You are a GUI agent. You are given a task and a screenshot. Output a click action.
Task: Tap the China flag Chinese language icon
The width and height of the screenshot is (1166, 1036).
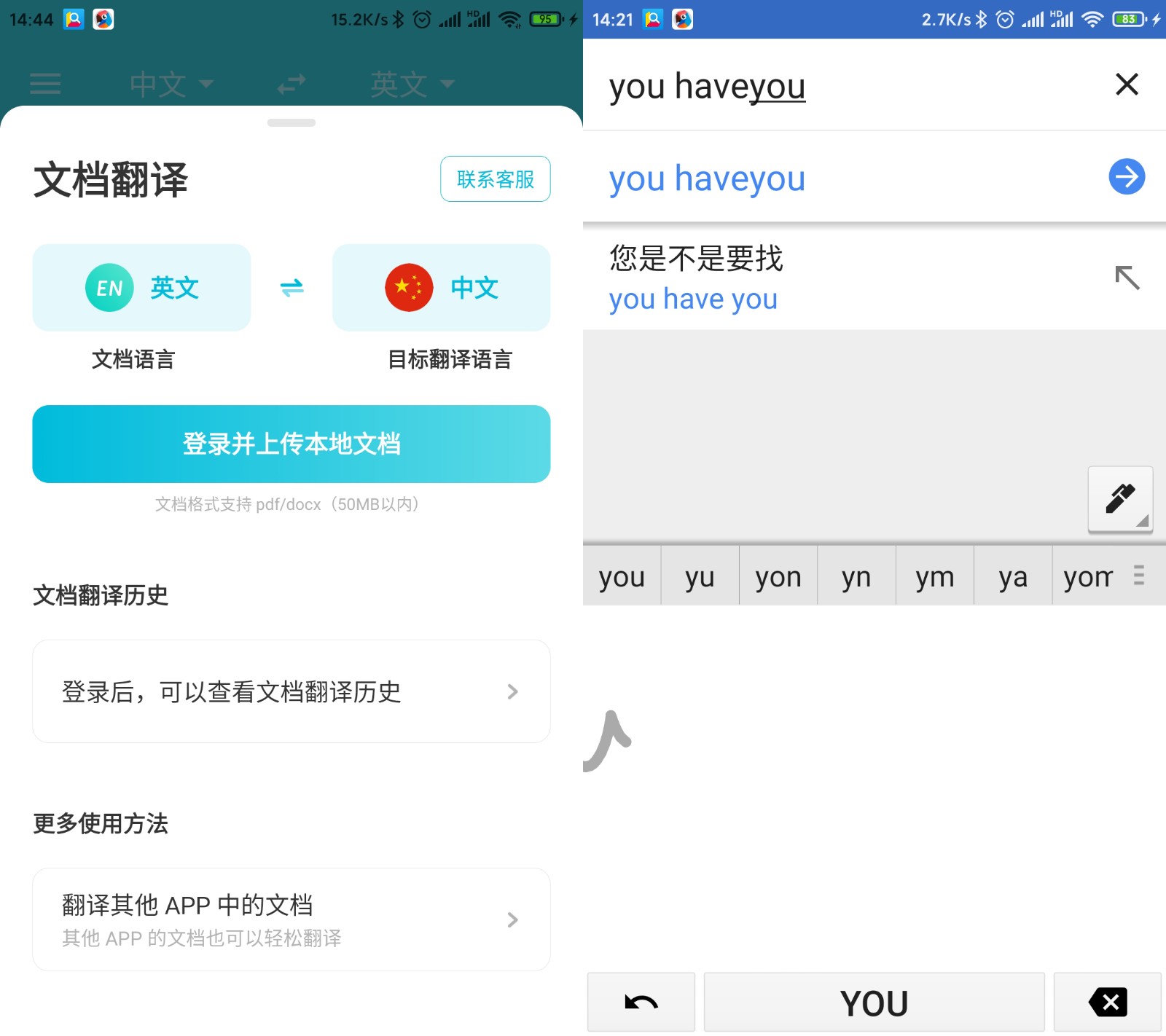409,287
